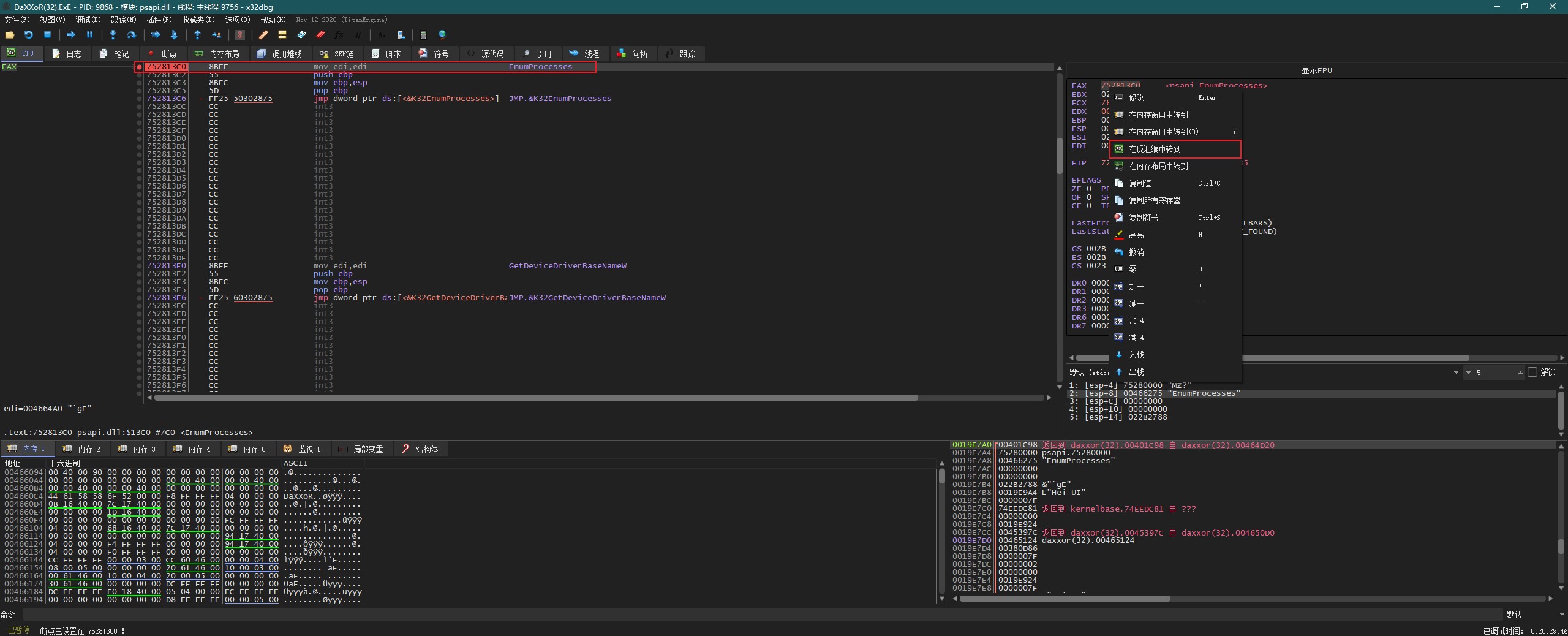Open the 调试(D) menu

tap(88, 20)
